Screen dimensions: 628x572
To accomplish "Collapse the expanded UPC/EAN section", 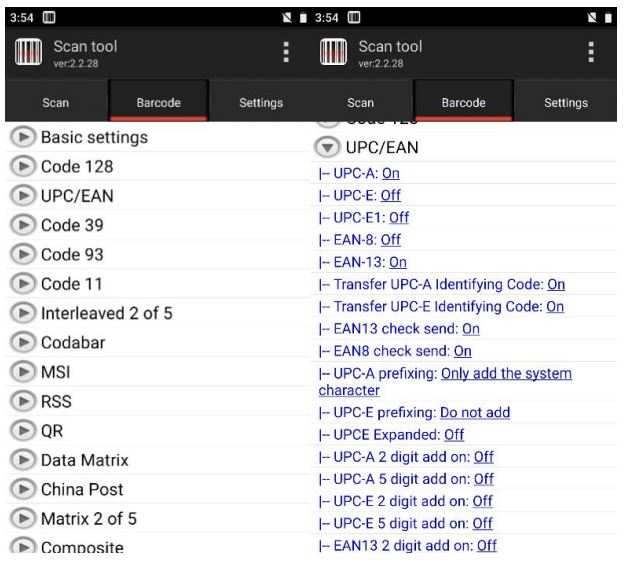I will [325, 147].
